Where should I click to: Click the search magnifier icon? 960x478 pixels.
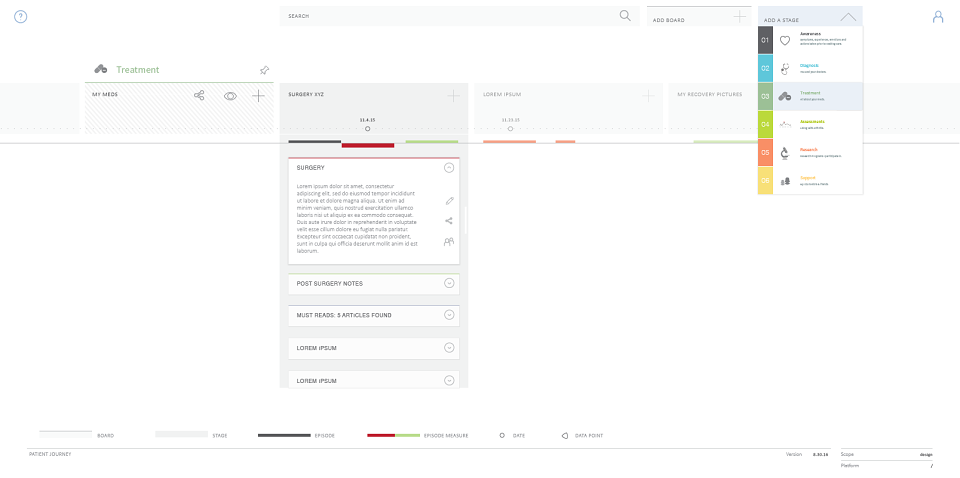point(625,16)
